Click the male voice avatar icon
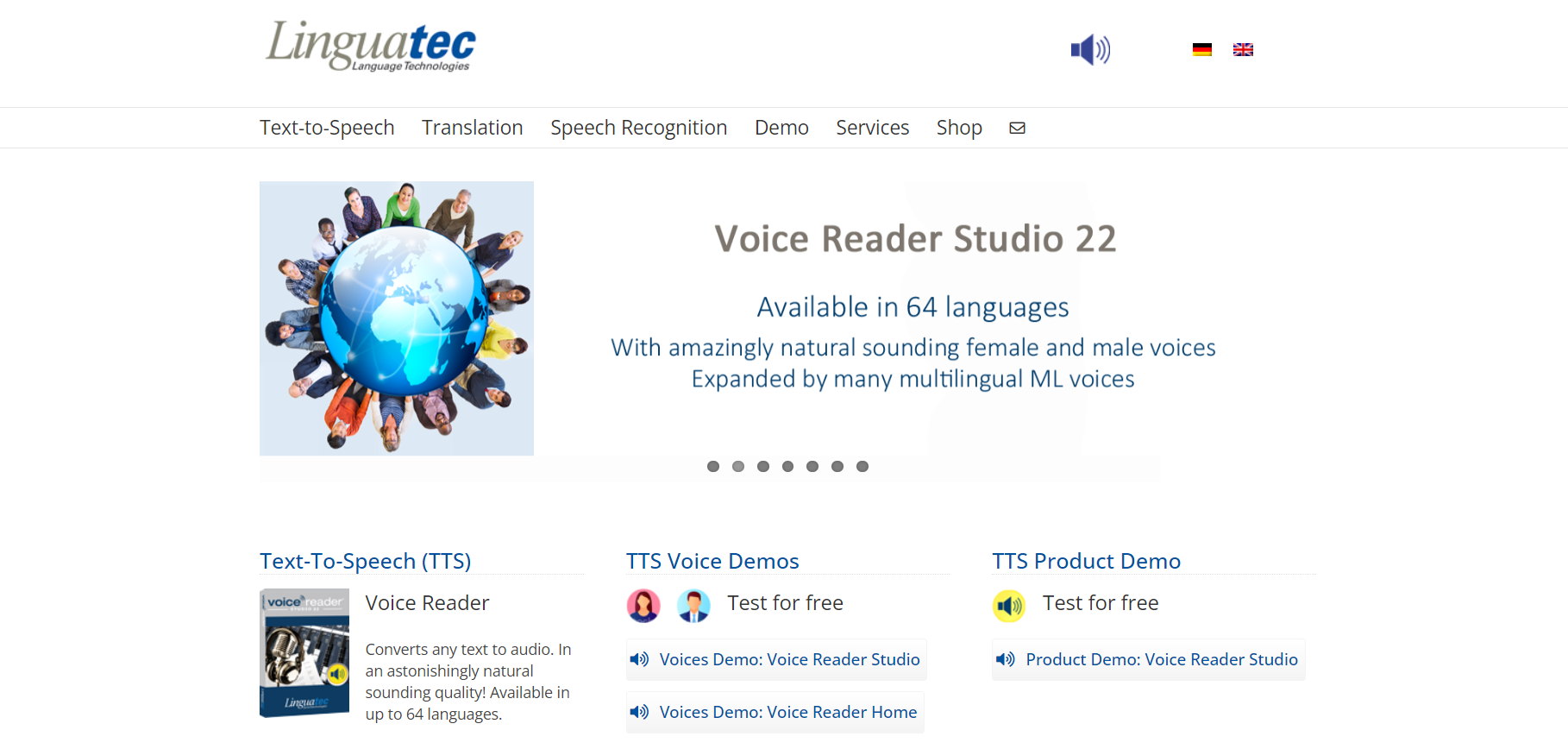1568x749 pixels. 693,606
